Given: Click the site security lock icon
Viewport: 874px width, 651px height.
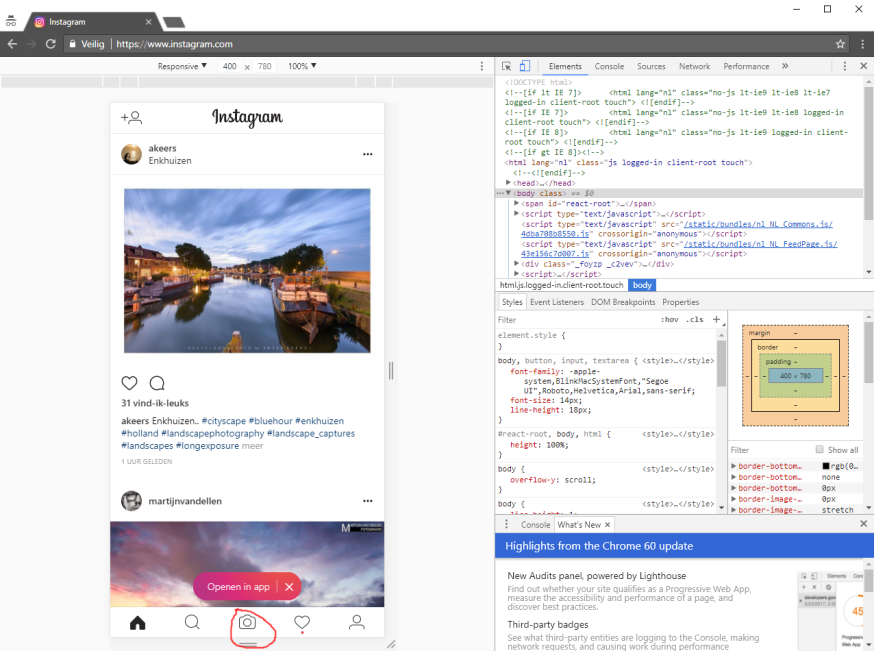Looking at the screenshot, I should pos(72,44).
